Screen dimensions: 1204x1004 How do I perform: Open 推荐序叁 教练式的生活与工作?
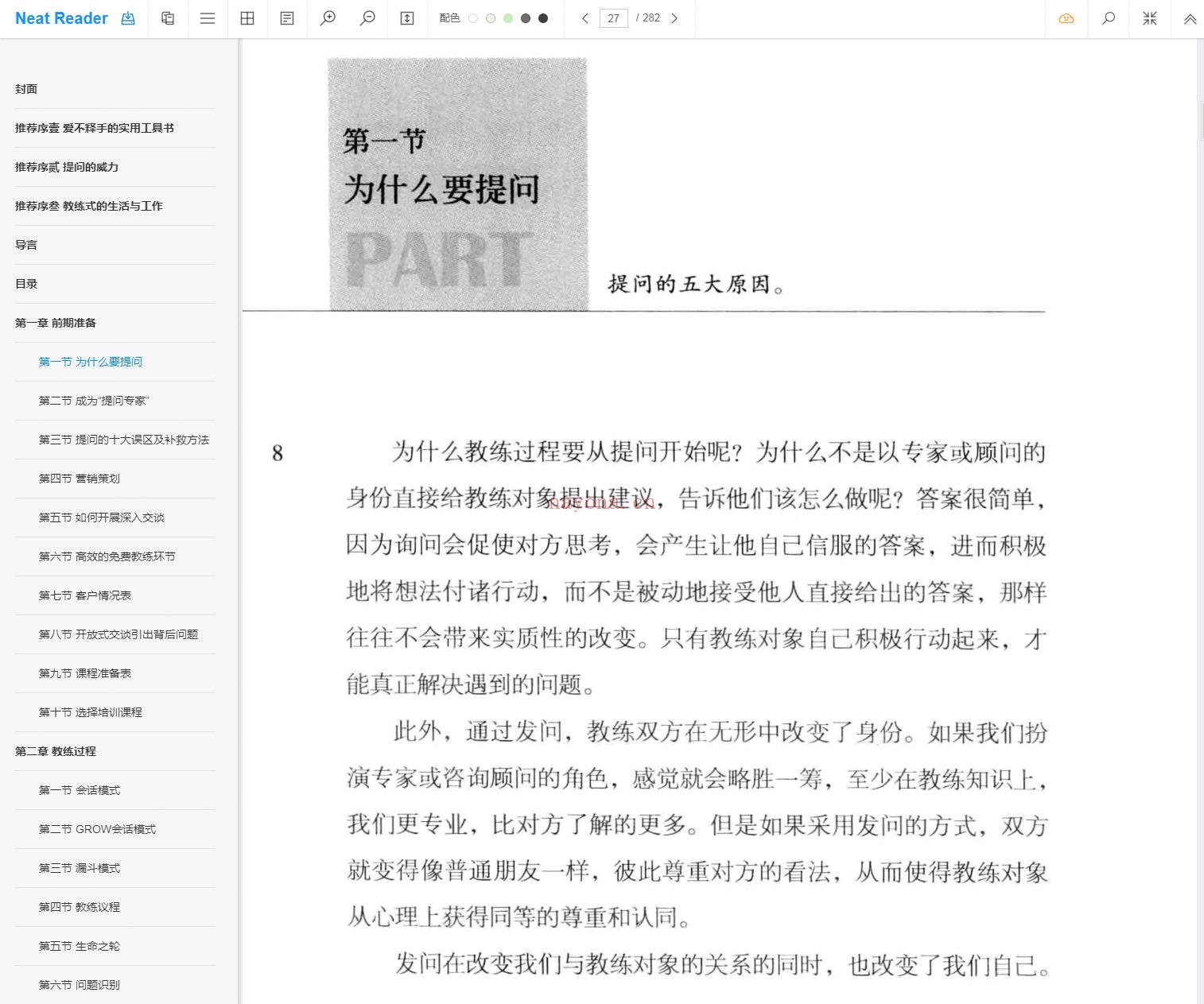click(89, 206)
